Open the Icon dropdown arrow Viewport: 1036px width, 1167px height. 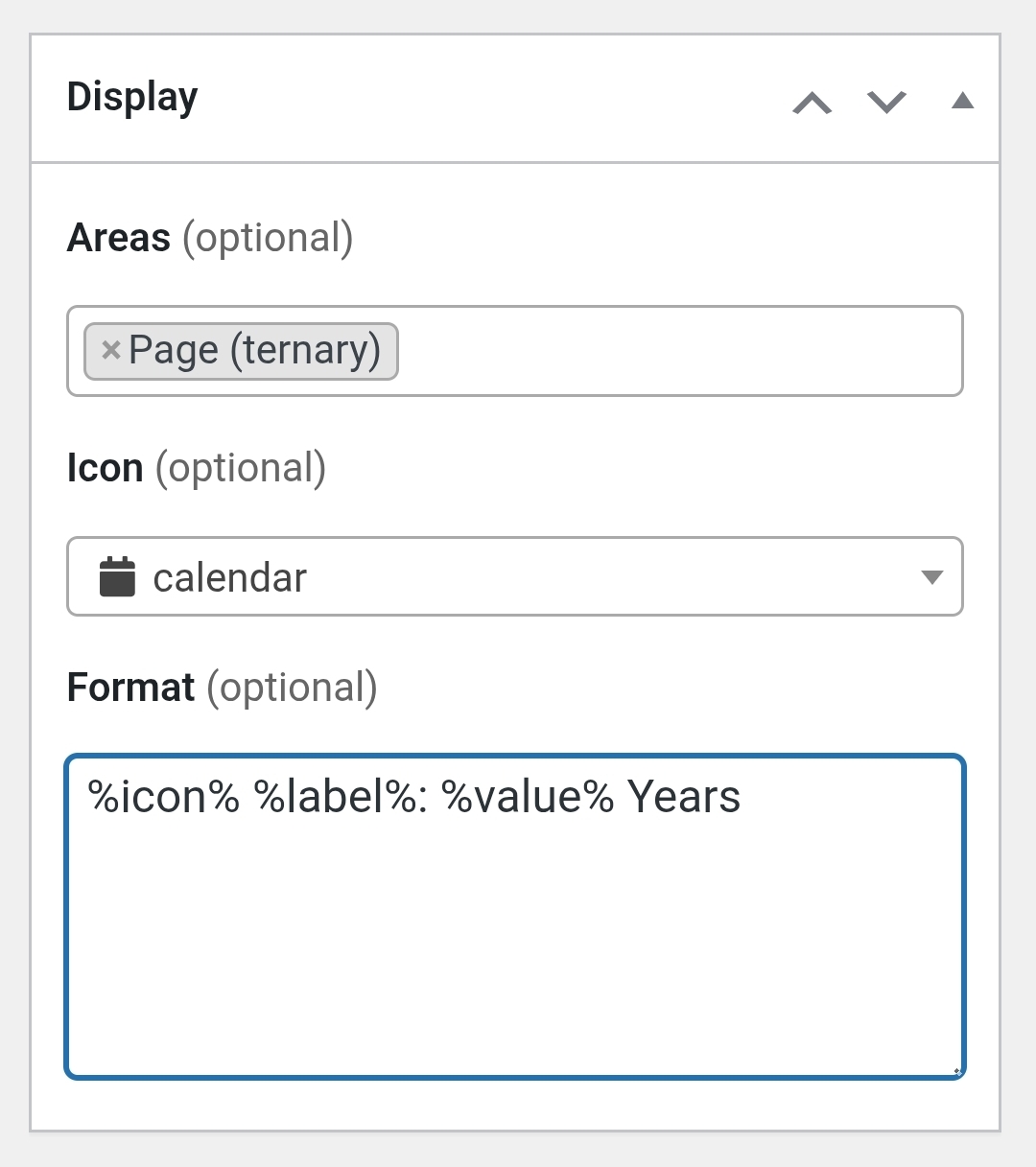931,577
